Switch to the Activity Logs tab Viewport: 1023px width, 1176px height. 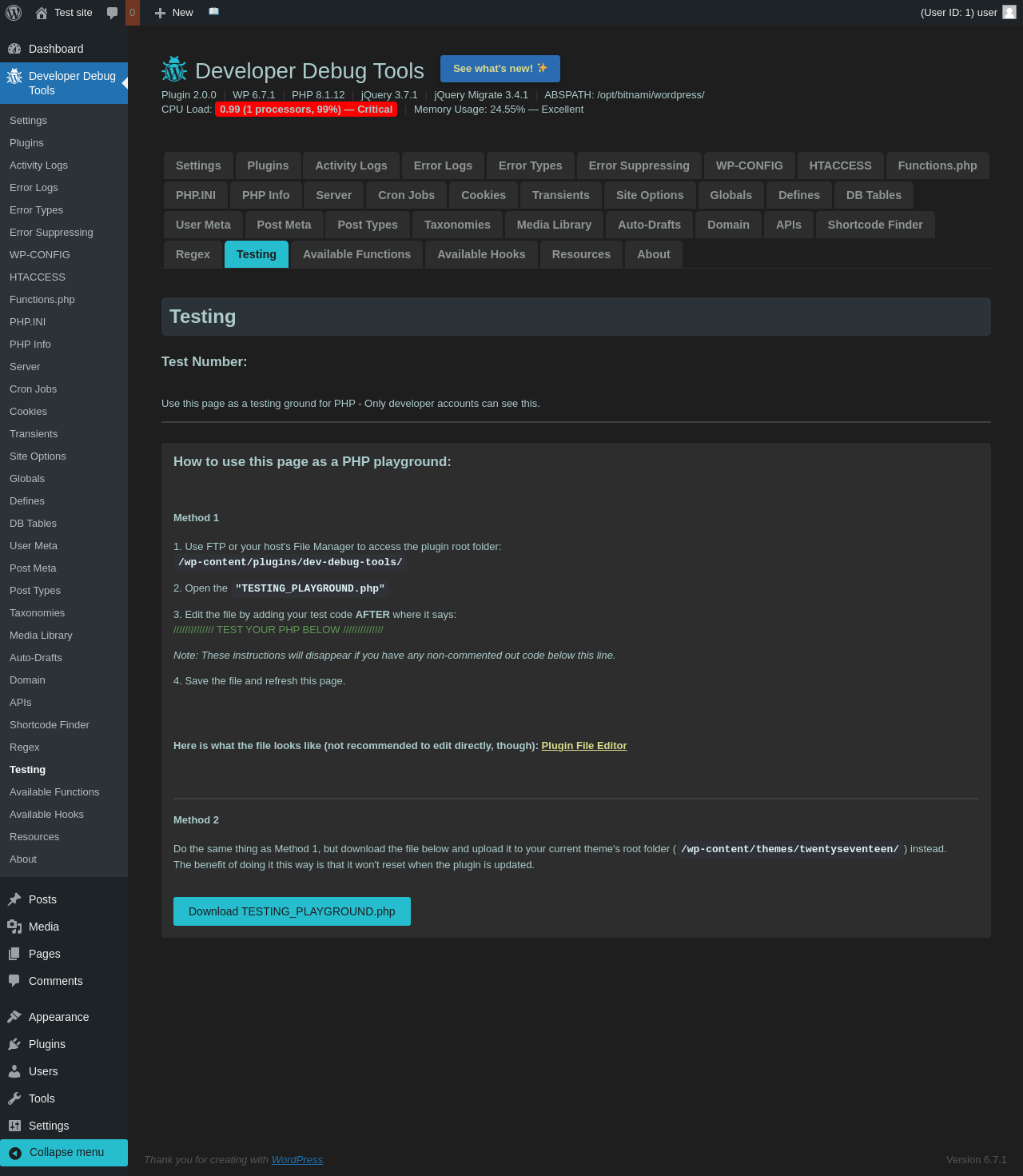351,165
